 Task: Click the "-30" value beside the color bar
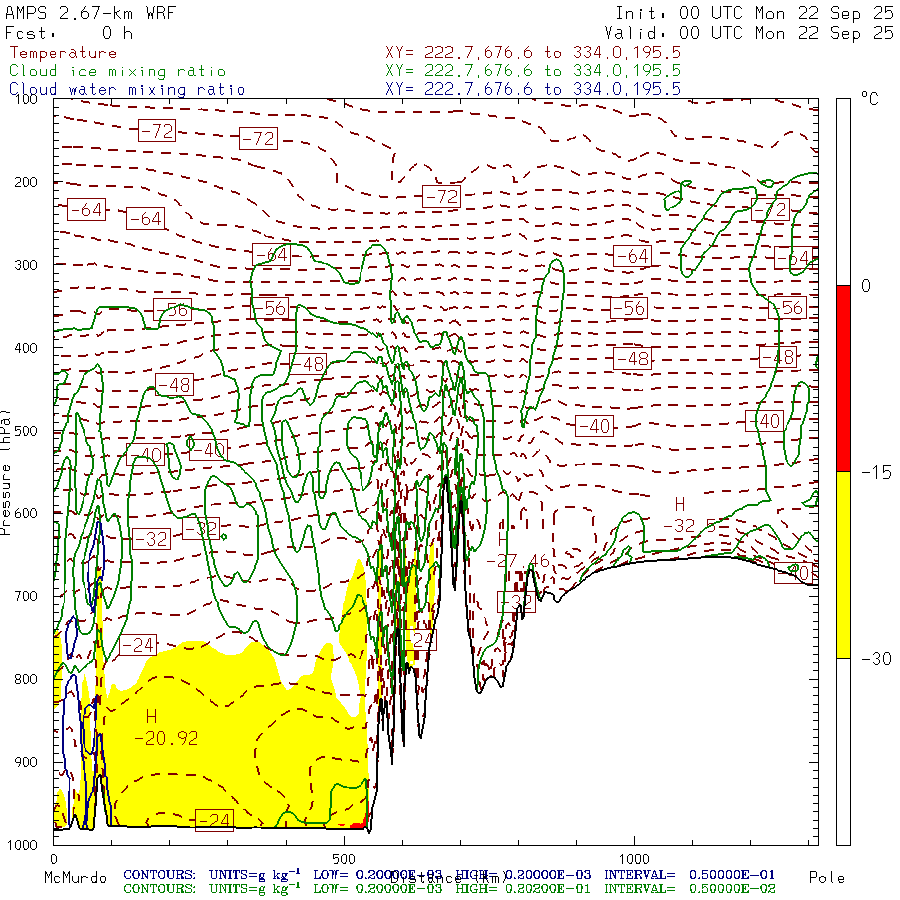coord(876,658)
